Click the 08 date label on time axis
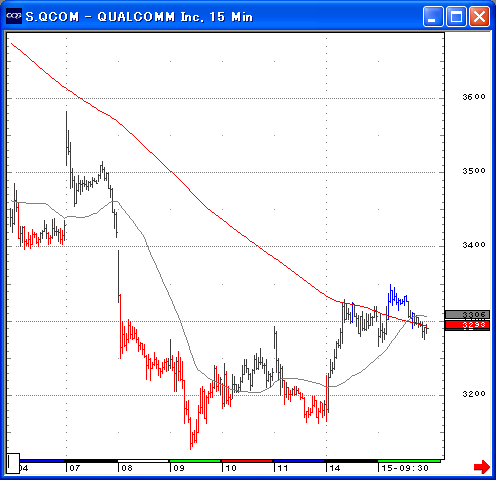496x480 pixels. click(x=127, y=468)
